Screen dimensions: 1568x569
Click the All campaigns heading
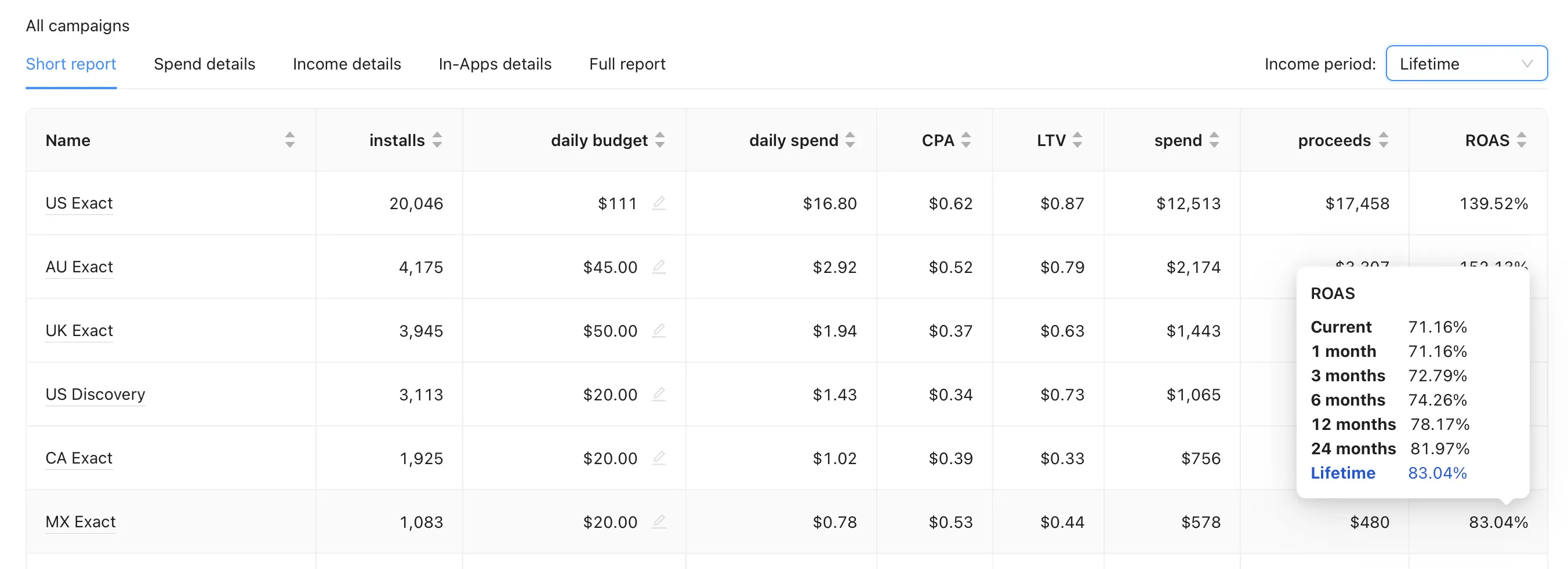click(78, 25)
